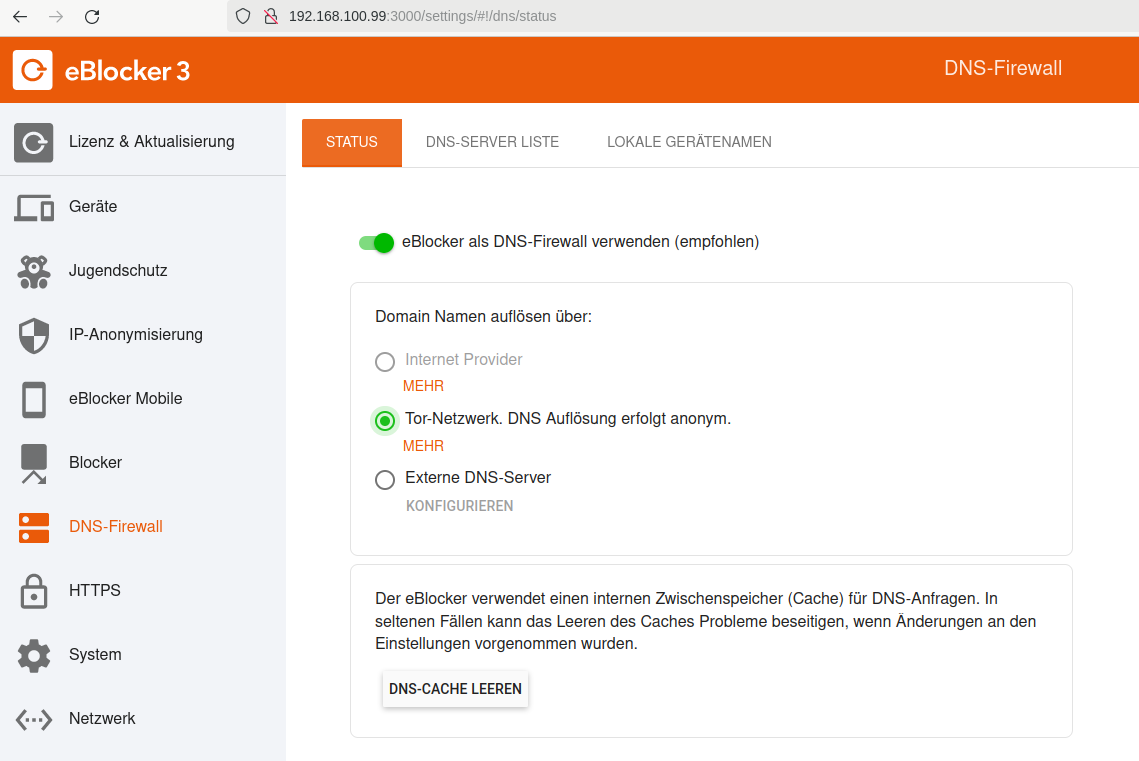Screen dimensions: 1139x761
Task: Click the Lizenz & Aktualisierung refresh icon
Action: (33, 142)
